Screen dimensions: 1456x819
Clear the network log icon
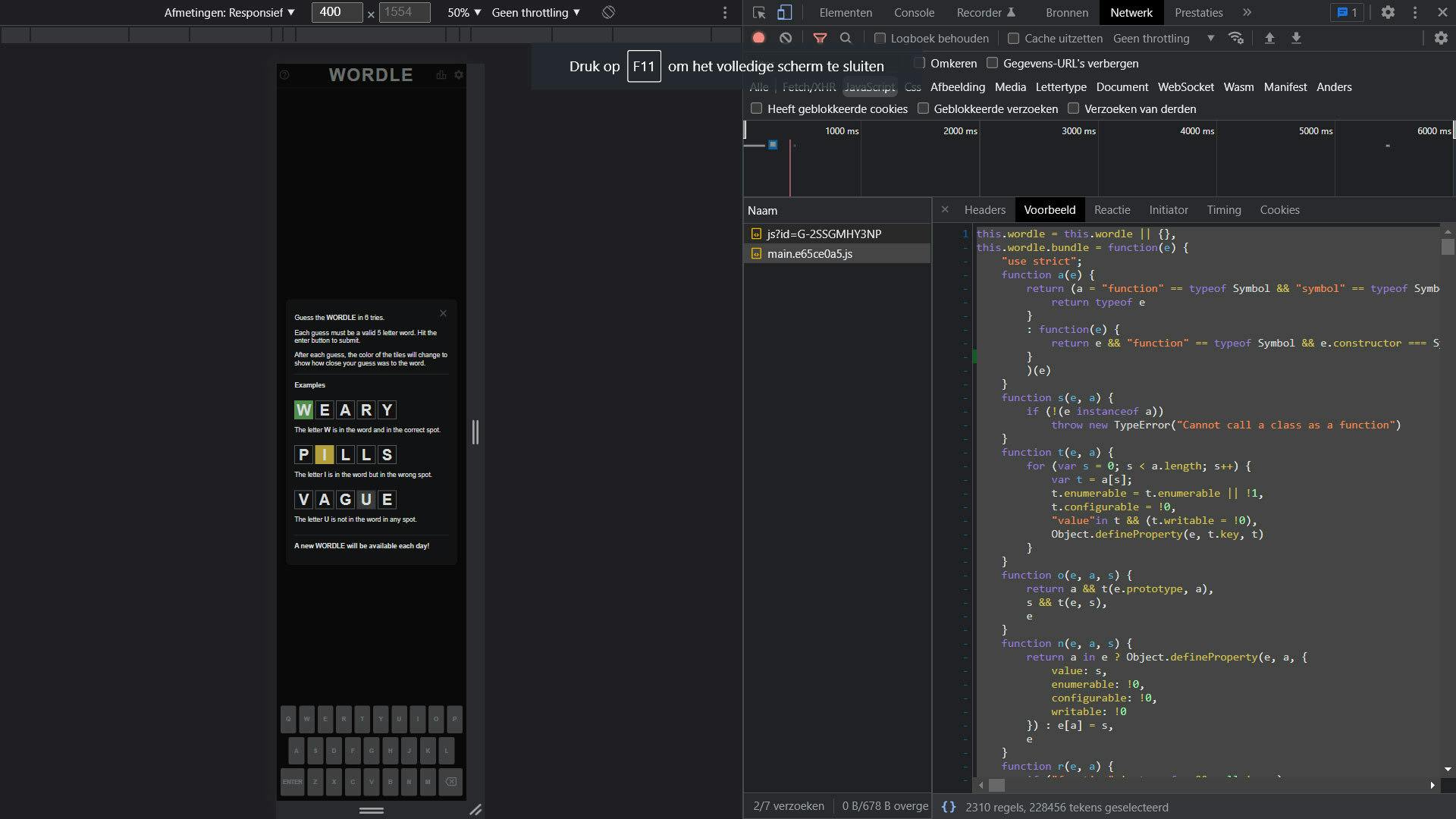[786, 38]
